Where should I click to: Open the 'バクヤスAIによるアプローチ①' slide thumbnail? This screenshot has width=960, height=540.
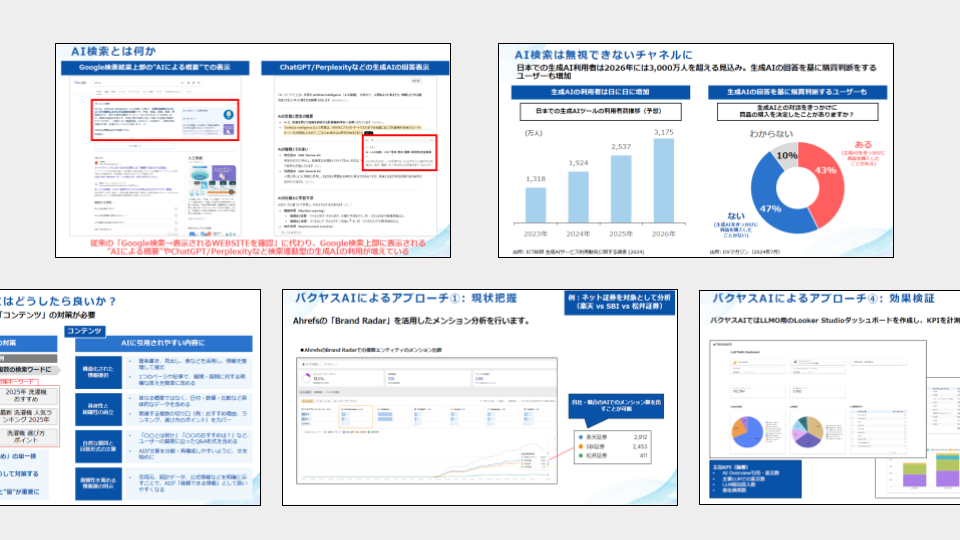479,398
